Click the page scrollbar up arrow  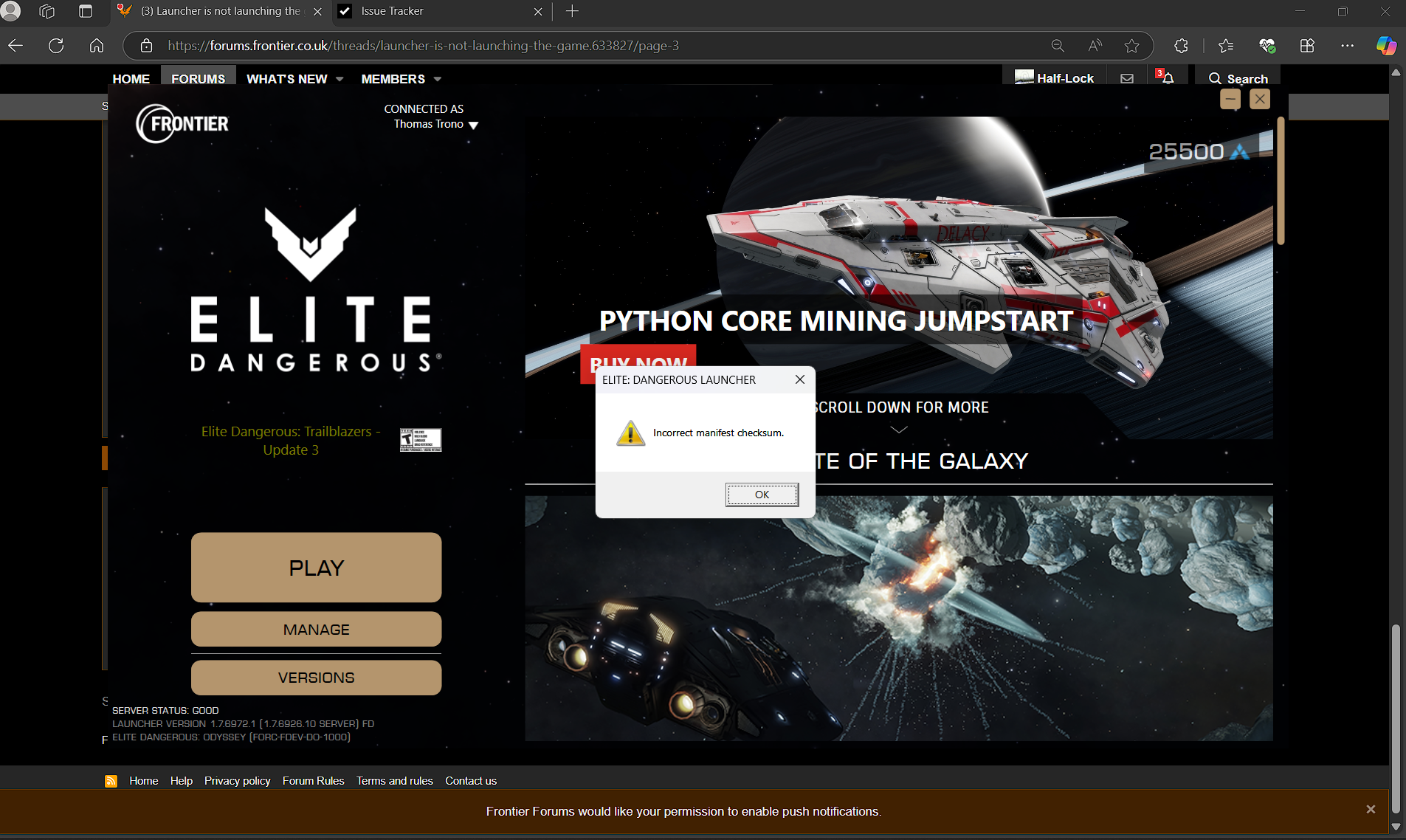(1395, 72)
